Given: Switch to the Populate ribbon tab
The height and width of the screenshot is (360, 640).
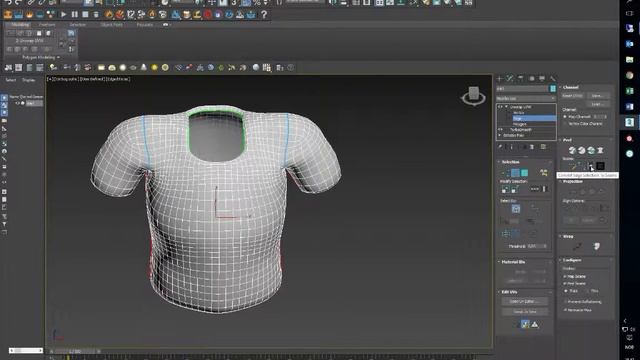Looking at the screenshot, I should click(144, 24).
